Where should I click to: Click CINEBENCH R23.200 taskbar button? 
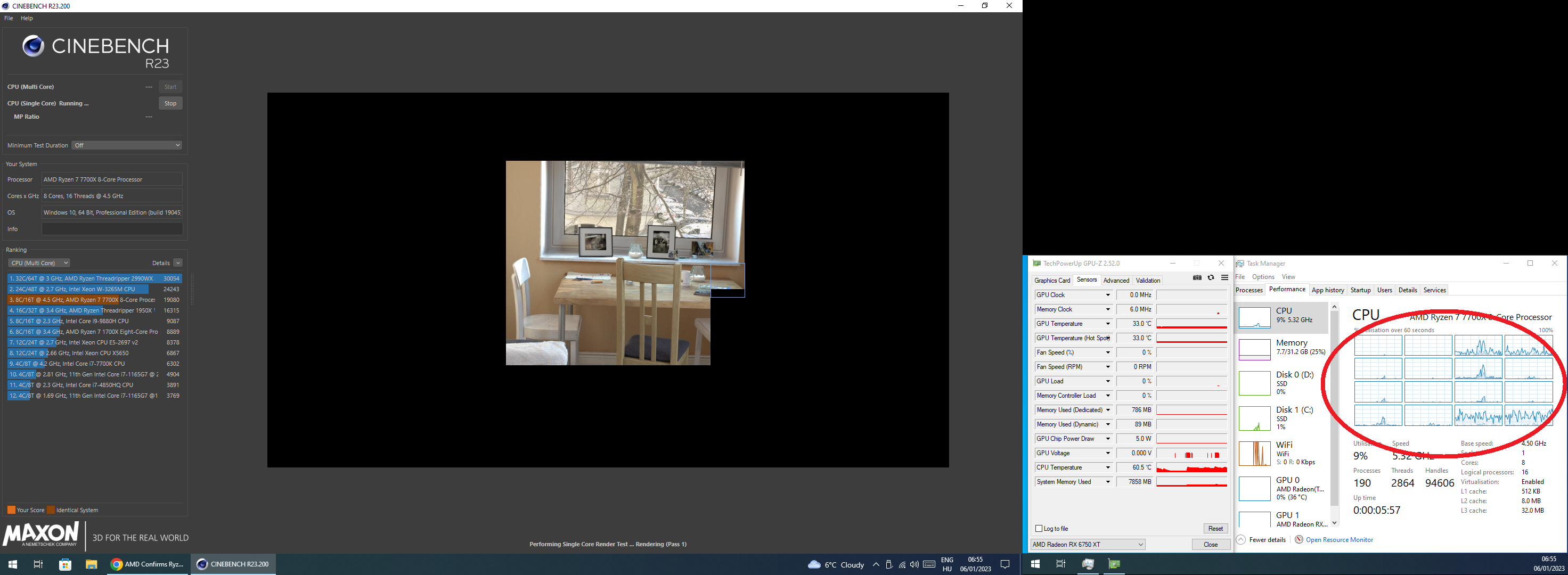[233, 564]
